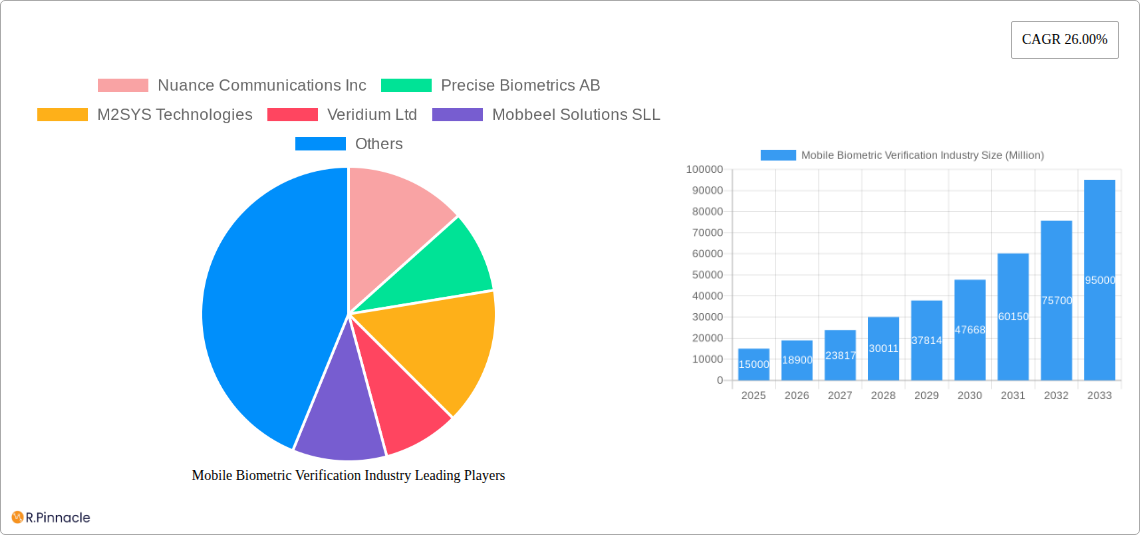Viewport: 1140px width, 535px height.
Task: Click the 2025 x-axis label
Action: click(x=753, y=396)
